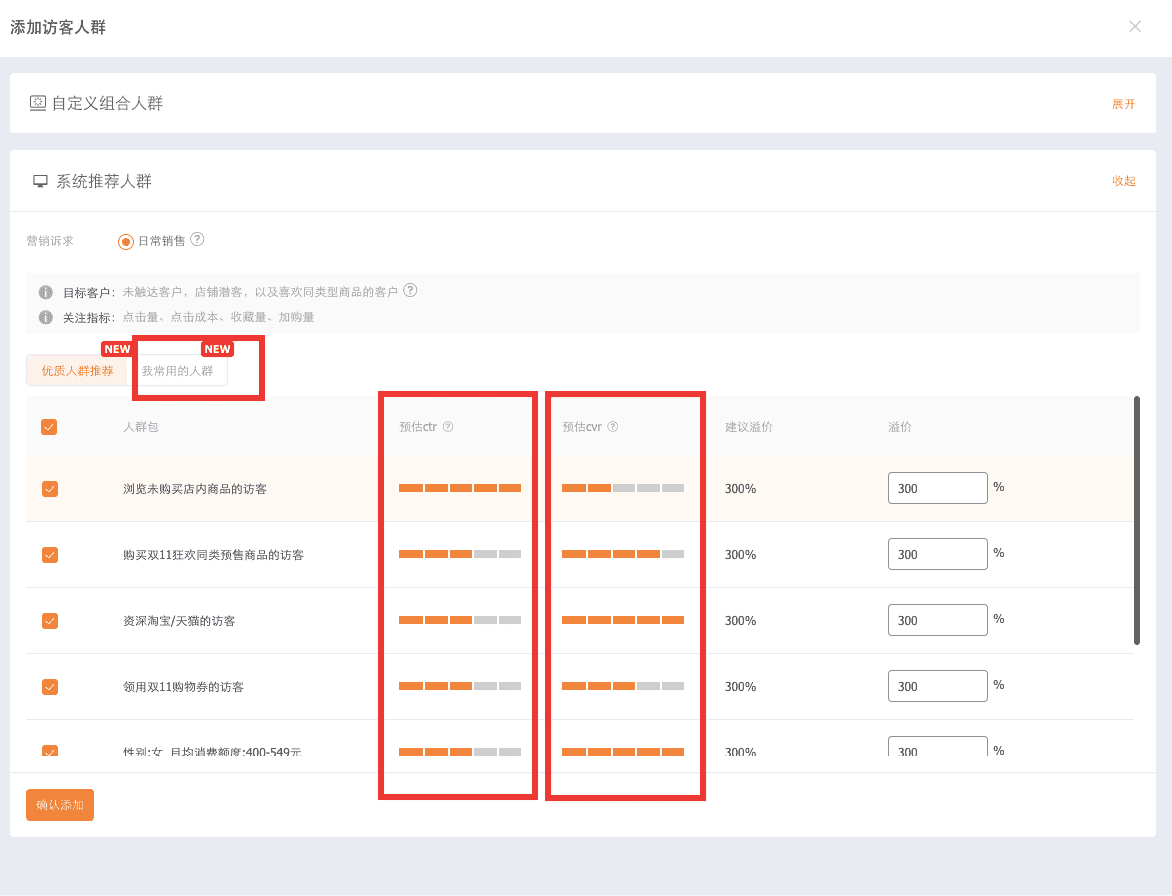Collapse 系统推荐人群 section via 收起
This screenshot has height=896, width=1172.
pos(1123,181)
